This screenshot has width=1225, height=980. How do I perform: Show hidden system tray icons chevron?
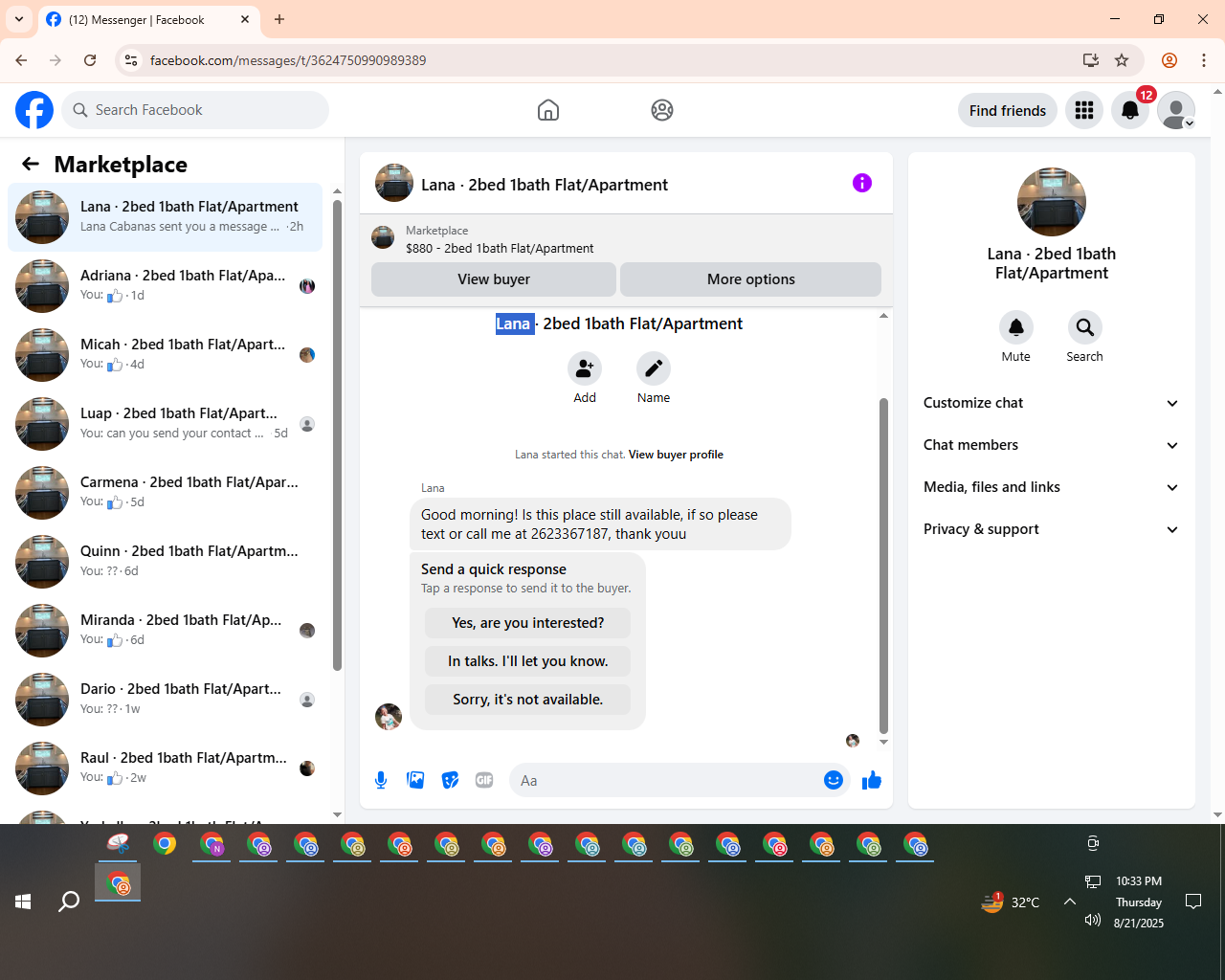pyautogui.click(x=1070, y=902)
